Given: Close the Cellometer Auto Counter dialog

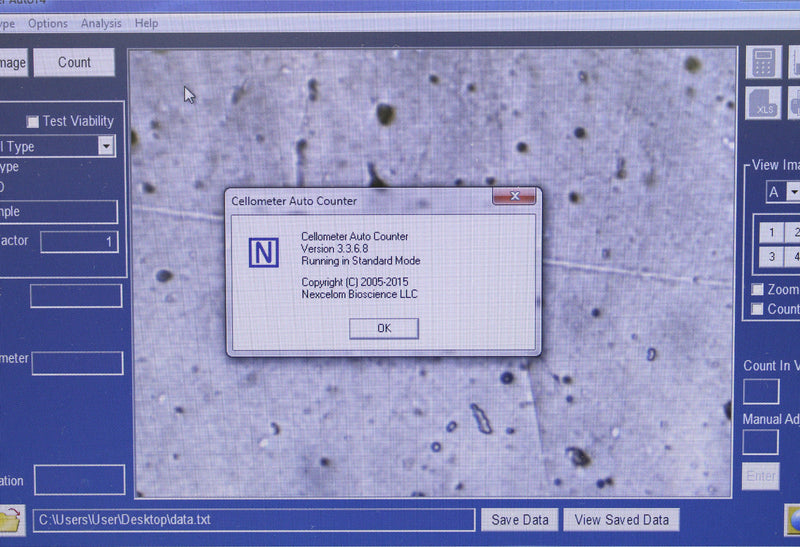Looking at the screenshot, I should coord(514,198).
